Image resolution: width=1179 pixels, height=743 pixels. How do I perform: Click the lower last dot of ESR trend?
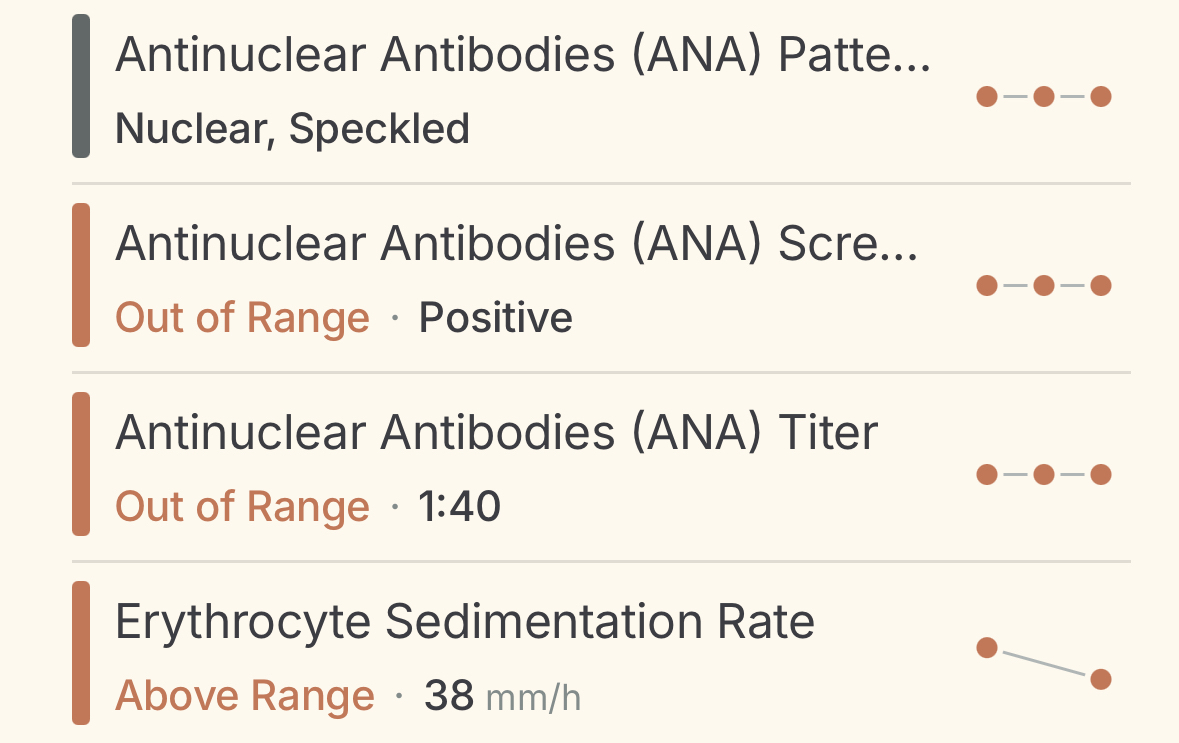pyautogui.click(x=1101, y=680)
